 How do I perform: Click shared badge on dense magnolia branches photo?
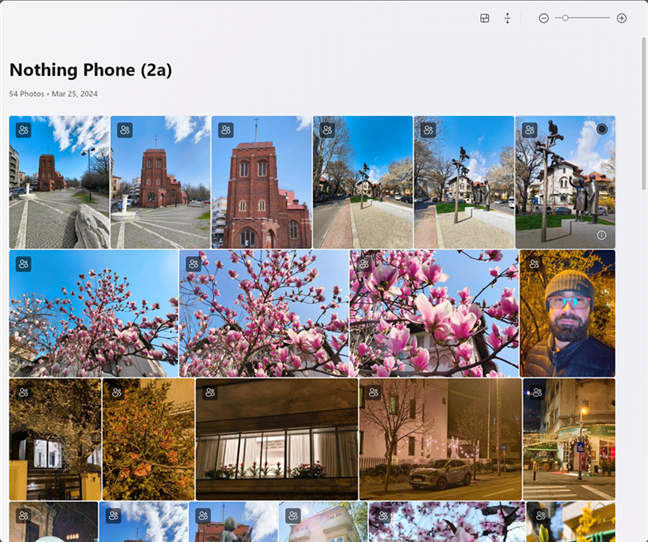click(x=193, y=264)
